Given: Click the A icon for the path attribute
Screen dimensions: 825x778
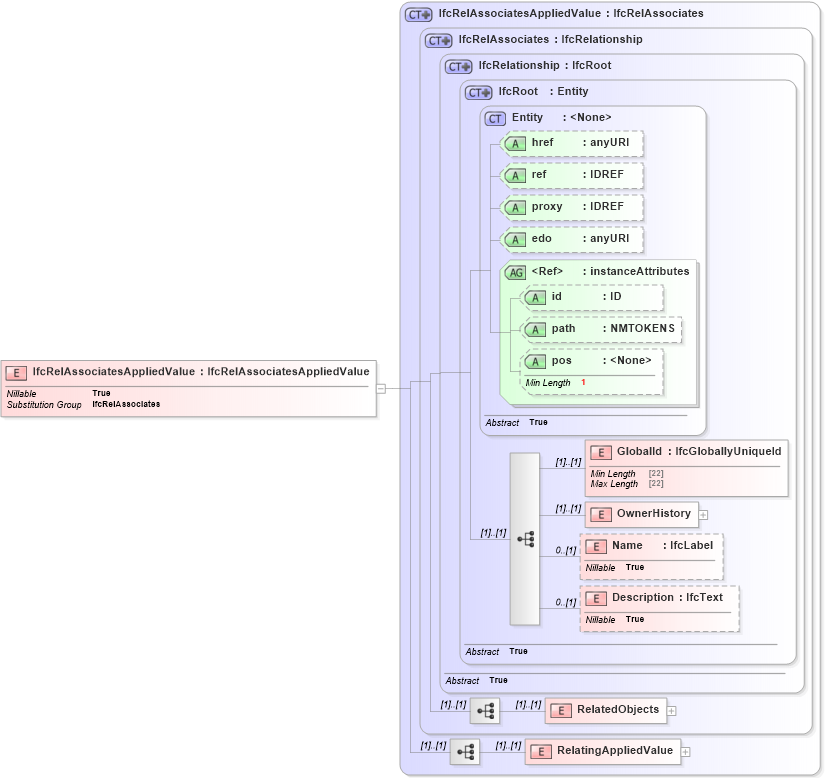Looking at the screenshot, I should click(x=537, y=329).
